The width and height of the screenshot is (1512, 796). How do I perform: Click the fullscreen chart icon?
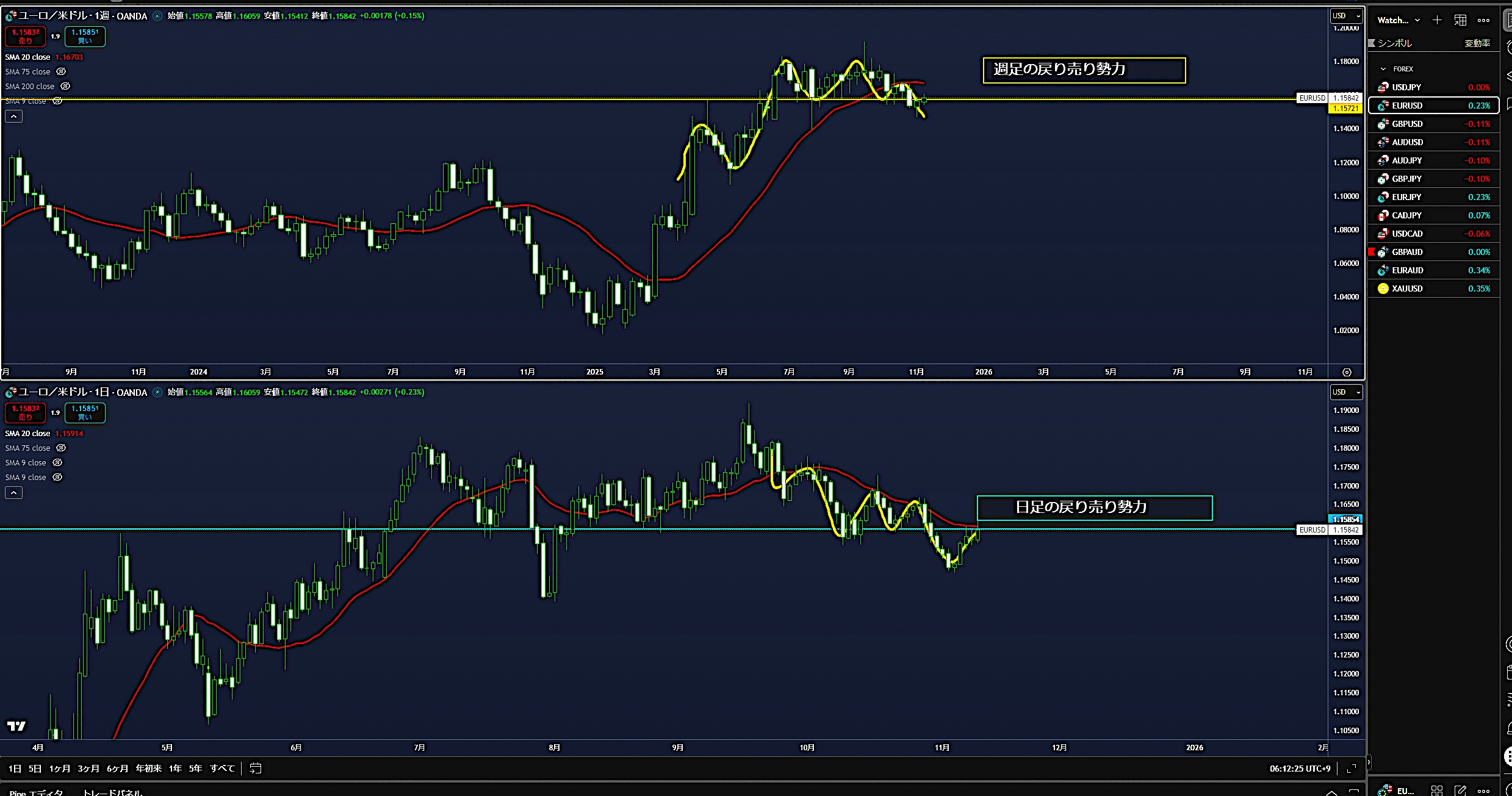pyautogui.click(x=1352, y=769)
